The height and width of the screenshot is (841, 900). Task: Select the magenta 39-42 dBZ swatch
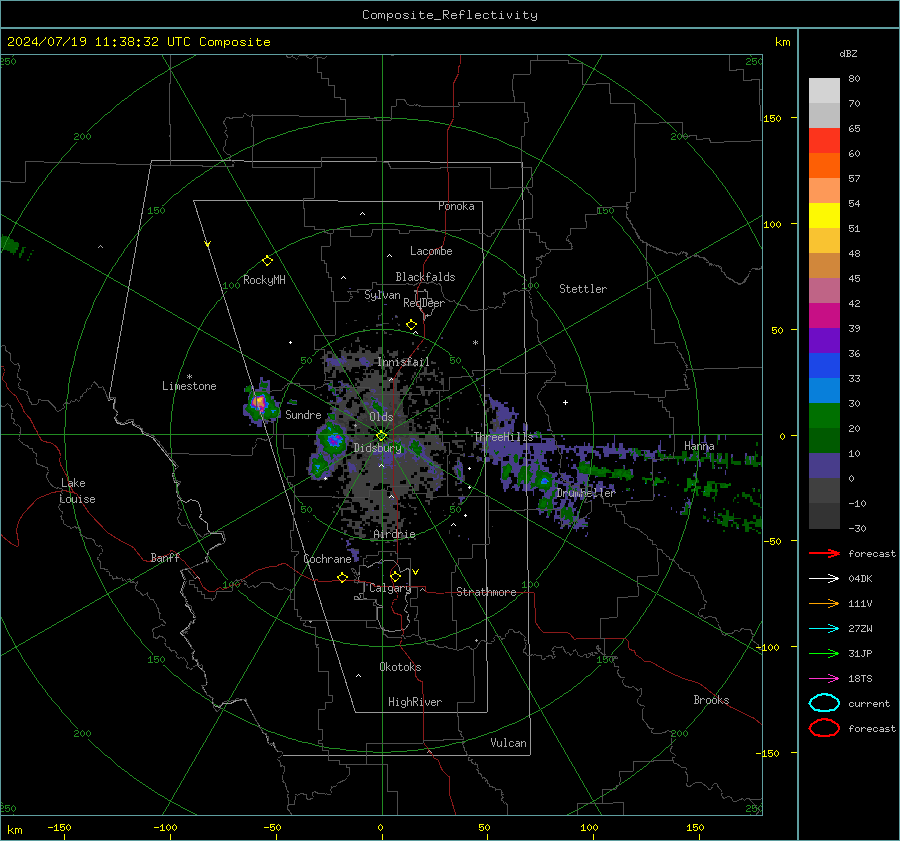[824, 316]
